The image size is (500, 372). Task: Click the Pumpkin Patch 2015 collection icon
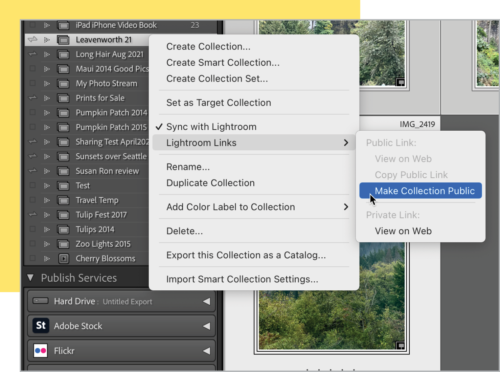pos(63,127)
